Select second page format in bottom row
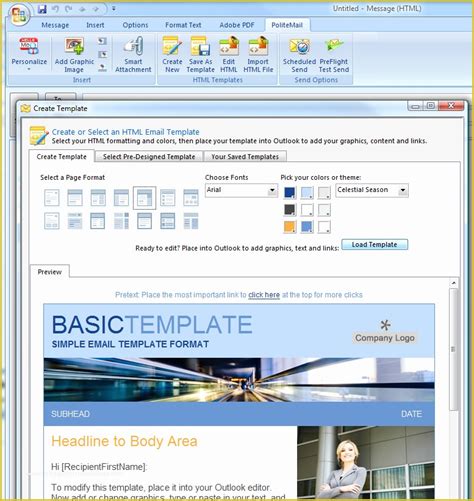Image resolution: width=474 pixels, height=501 pixels. pyautogui.click(x=75, y=221)
